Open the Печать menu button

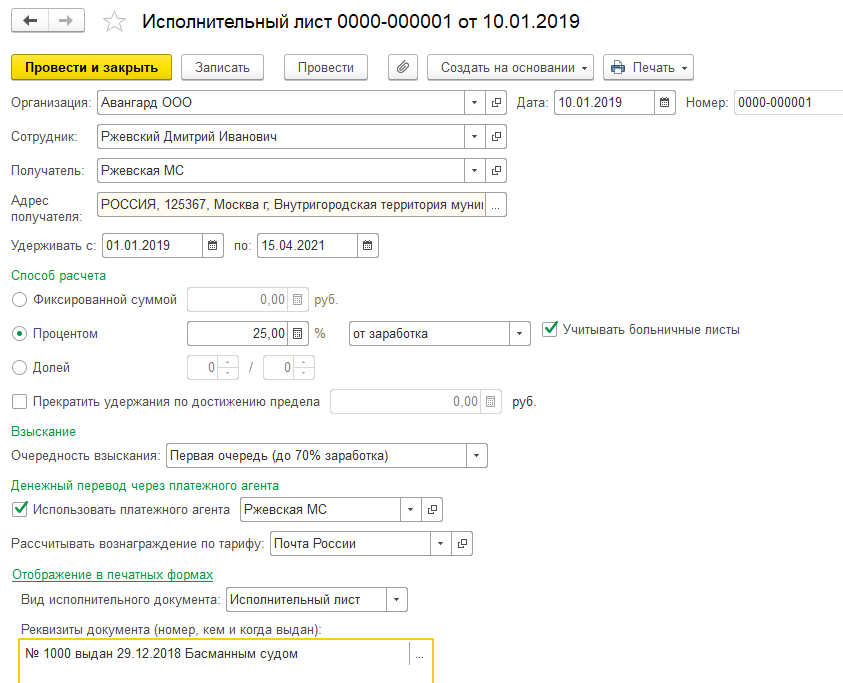coord(648,67)
